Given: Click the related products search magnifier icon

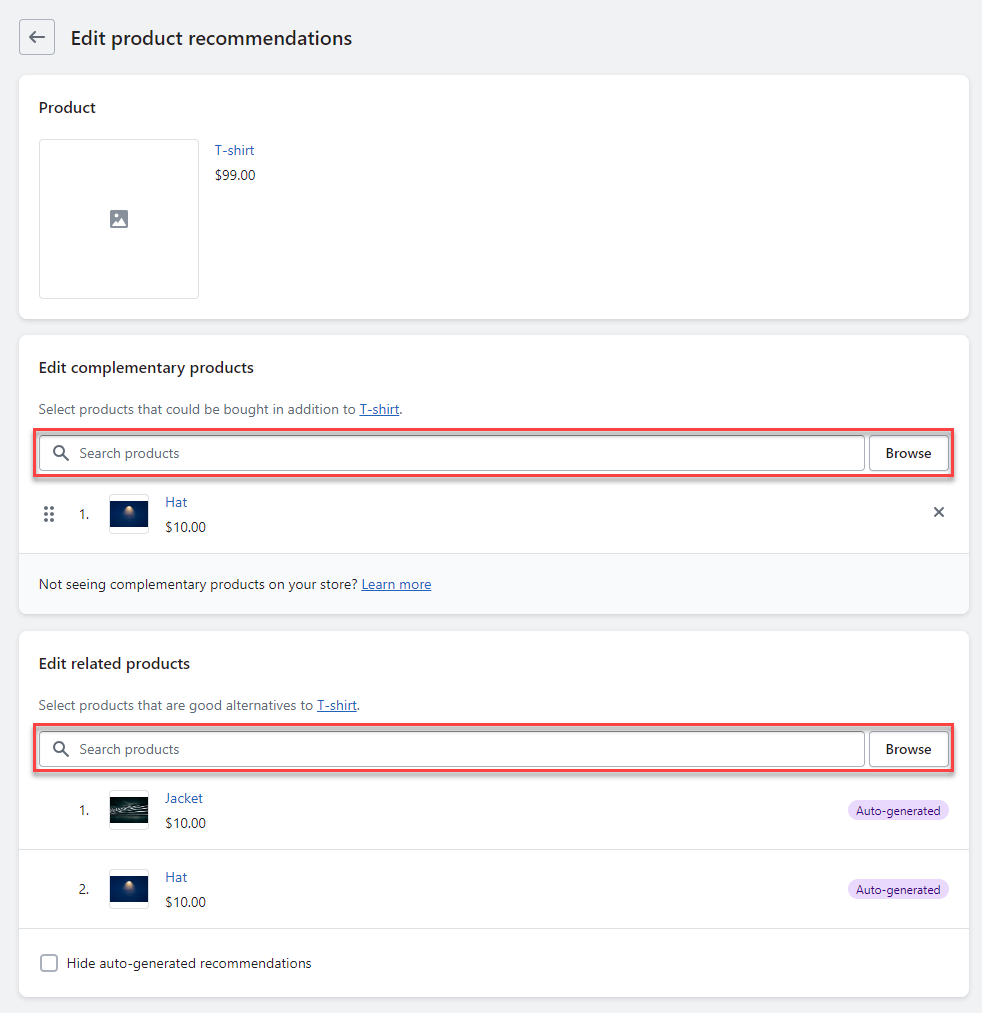Looking at the screenshot, I should (x=61, y=749).
